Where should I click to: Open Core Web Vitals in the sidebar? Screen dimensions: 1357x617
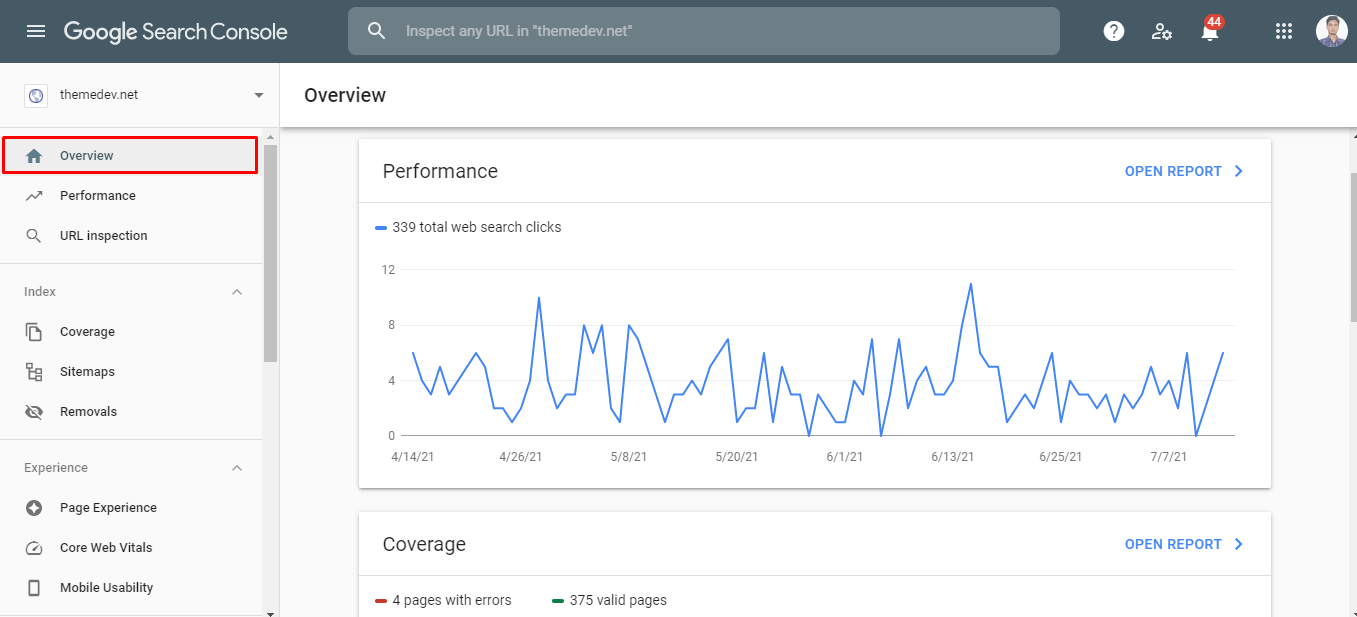tap(131, 548)
